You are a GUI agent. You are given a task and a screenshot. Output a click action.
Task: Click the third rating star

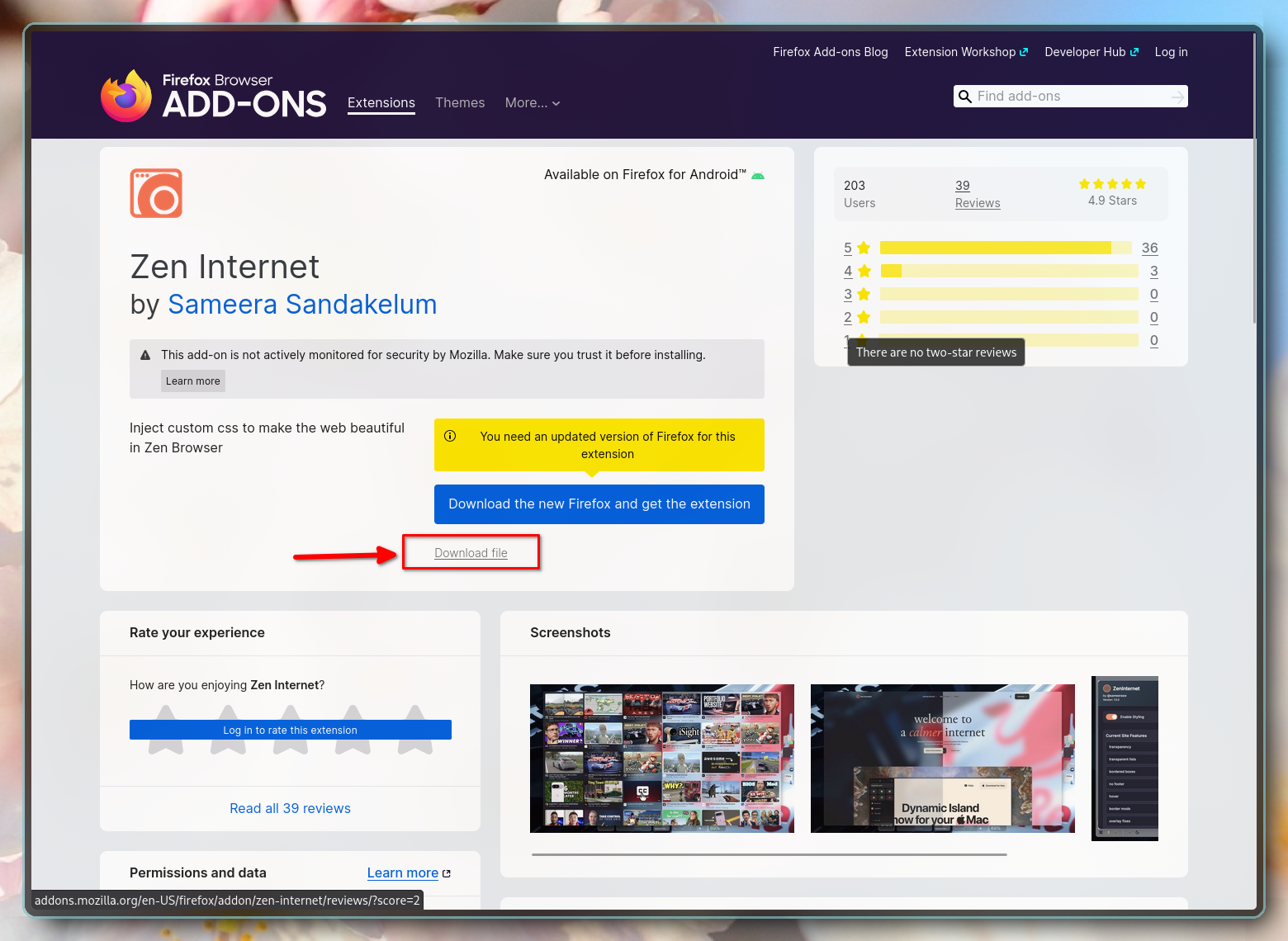pos(291,730)
